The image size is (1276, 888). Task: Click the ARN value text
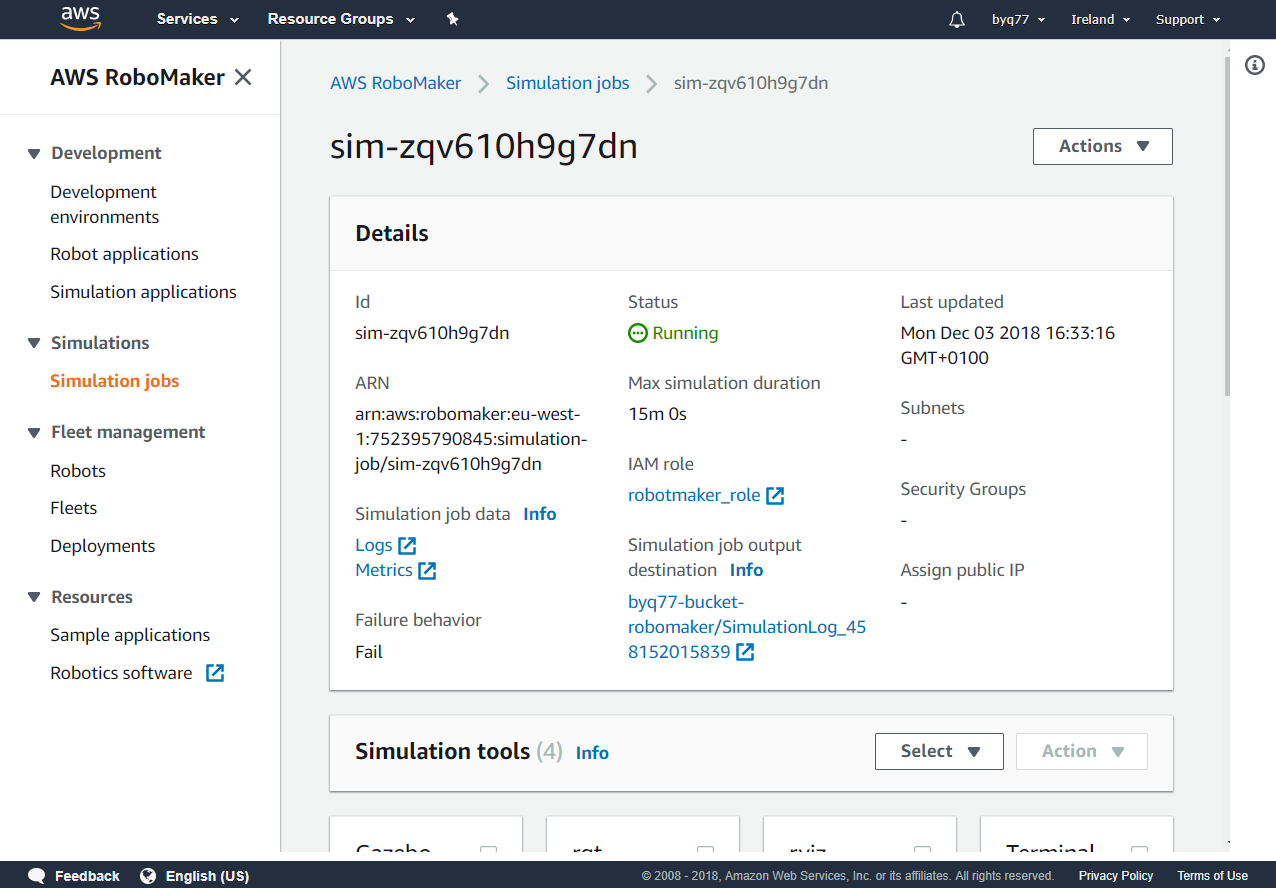(x=471, y=439)
